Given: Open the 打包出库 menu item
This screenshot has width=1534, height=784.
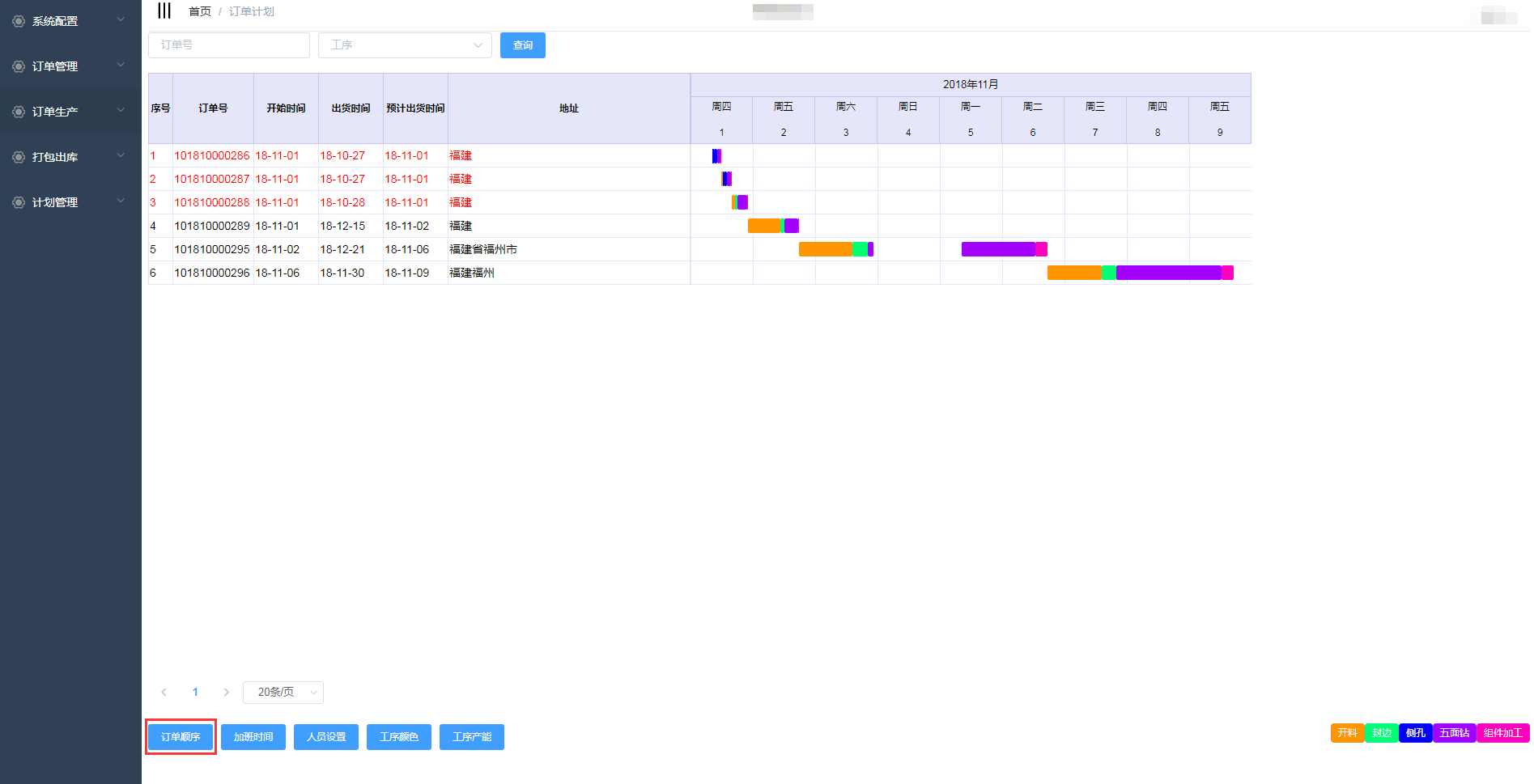Looking at the screenshot, I should pyautogui.click(x=55, y=157).
